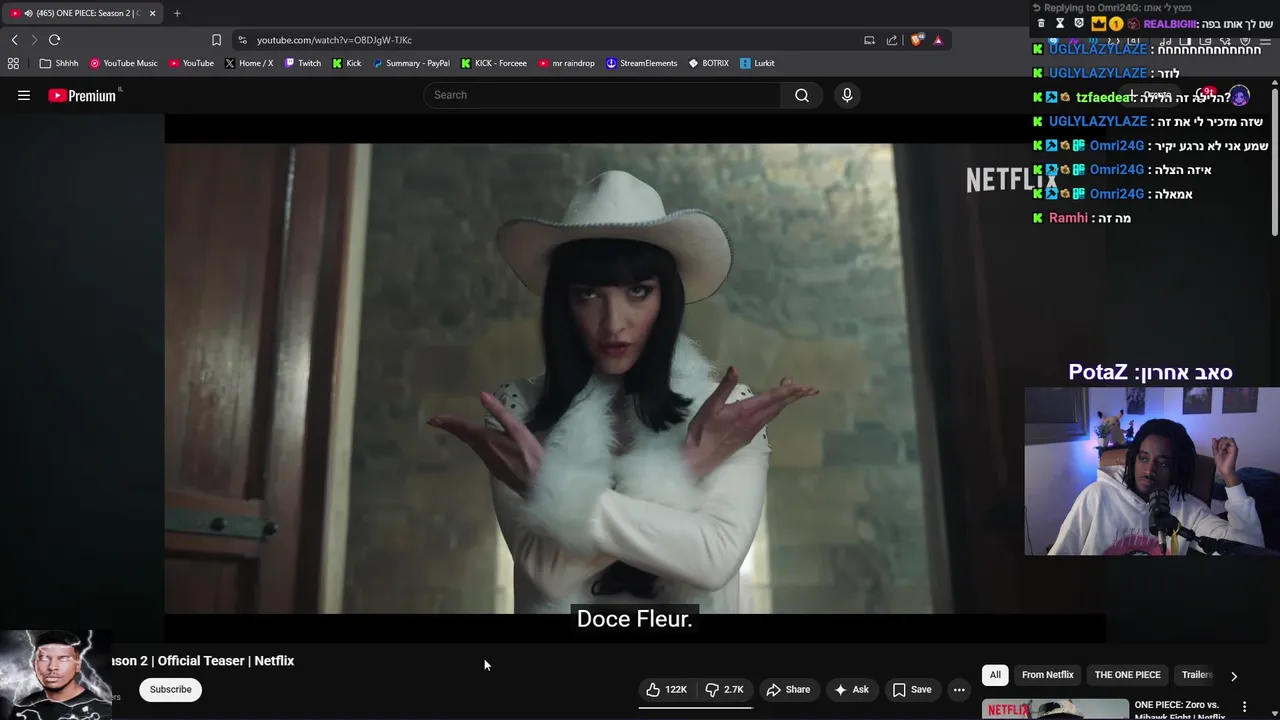Open the Brave Rewards triangle icon

pos(938,40)
